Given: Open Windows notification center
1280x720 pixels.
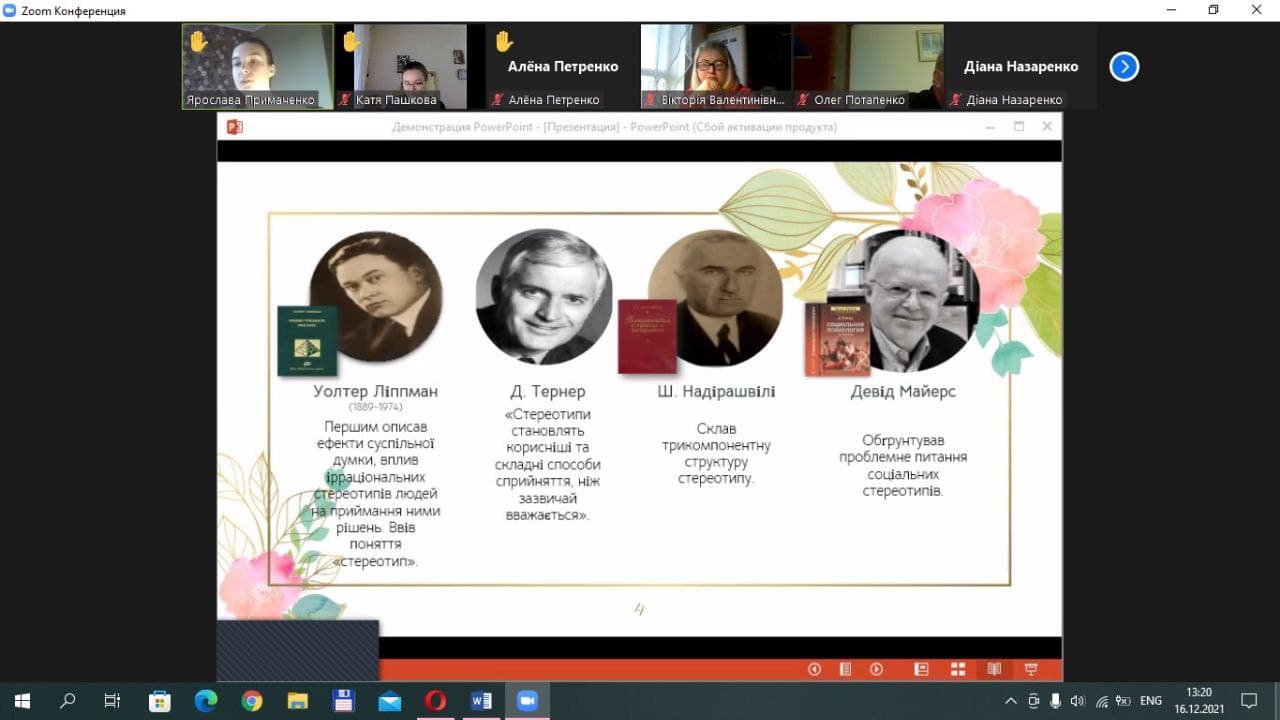Looking at the screenshot, I should [x=1249, y=701].
